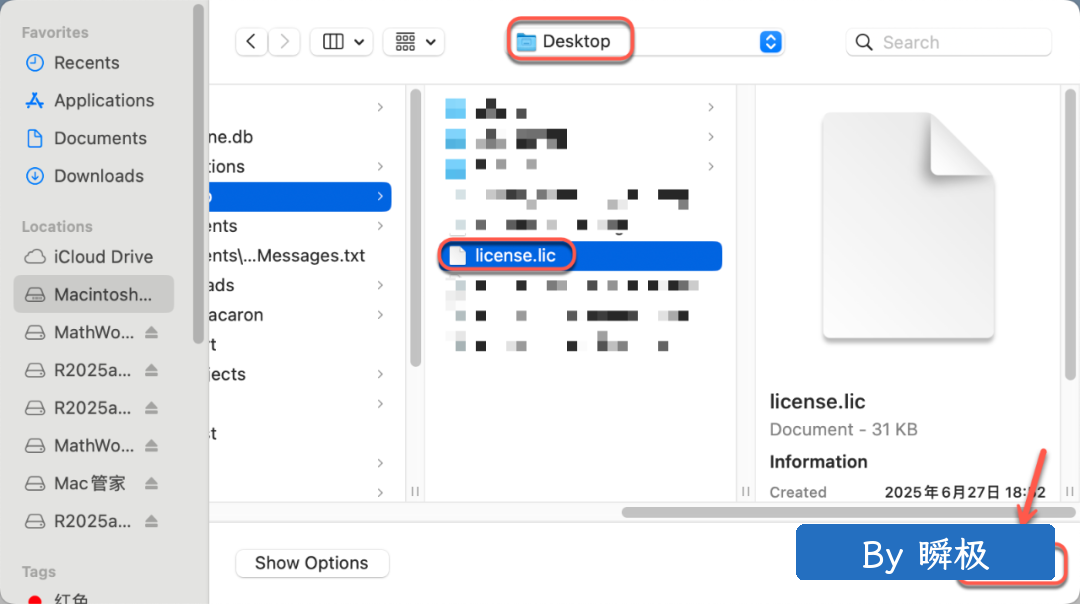
Task: Go to Documents in the sidebar
Action: tap(100, 139)
